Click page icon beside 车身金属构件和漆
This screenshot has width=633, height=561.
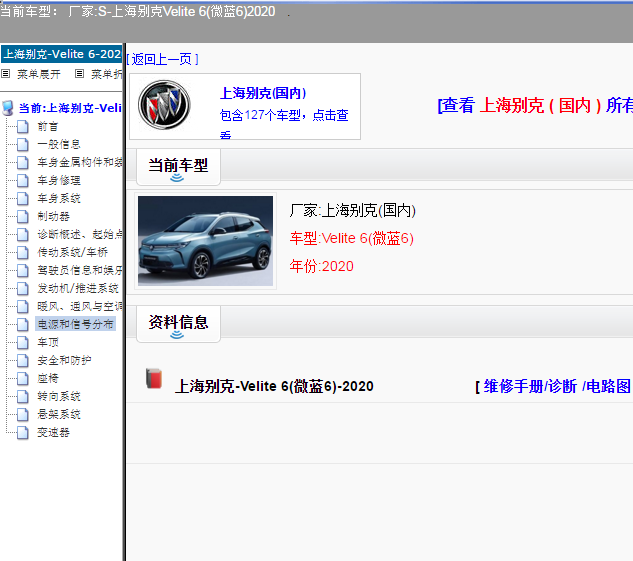23,163
